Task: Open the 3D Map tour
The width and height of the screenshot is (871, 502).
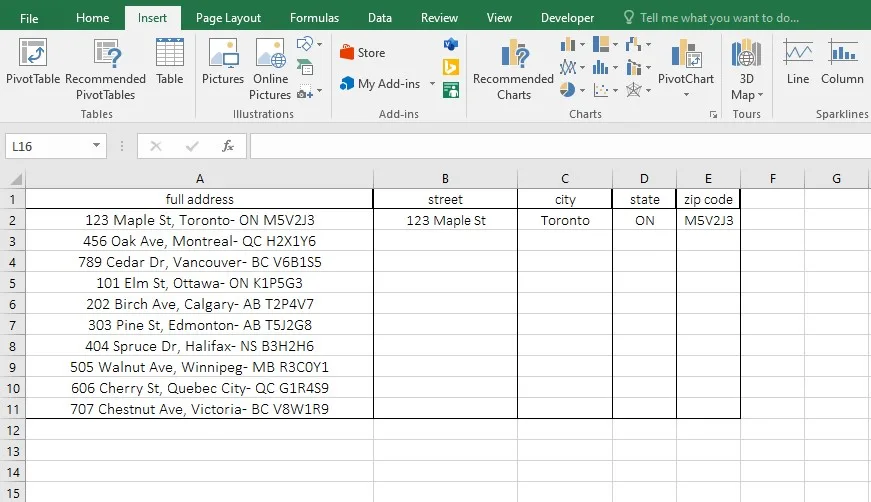Action: (747, 69)
